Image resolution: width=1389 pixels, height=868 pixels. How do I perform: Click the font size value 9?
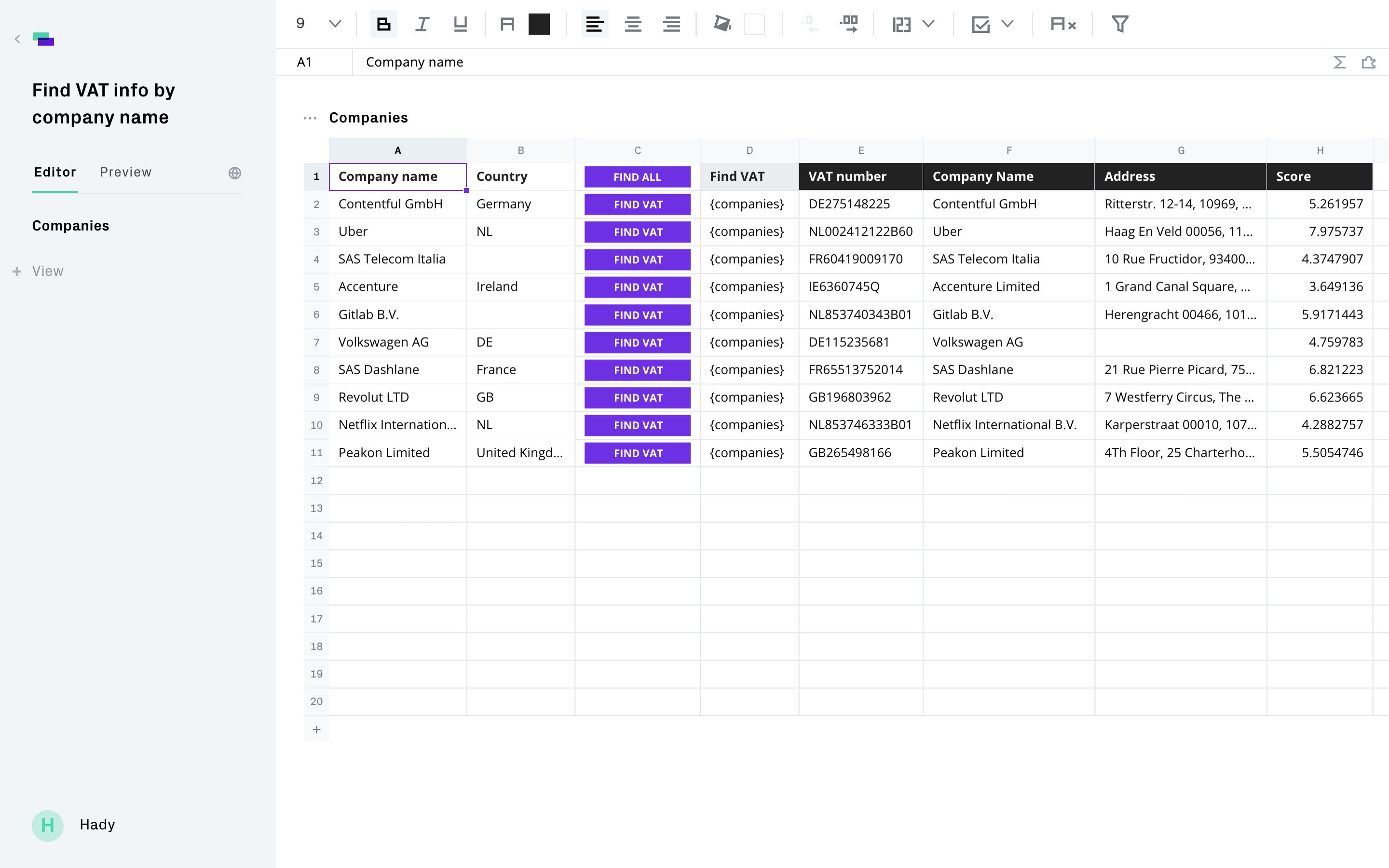coord(300,24)
